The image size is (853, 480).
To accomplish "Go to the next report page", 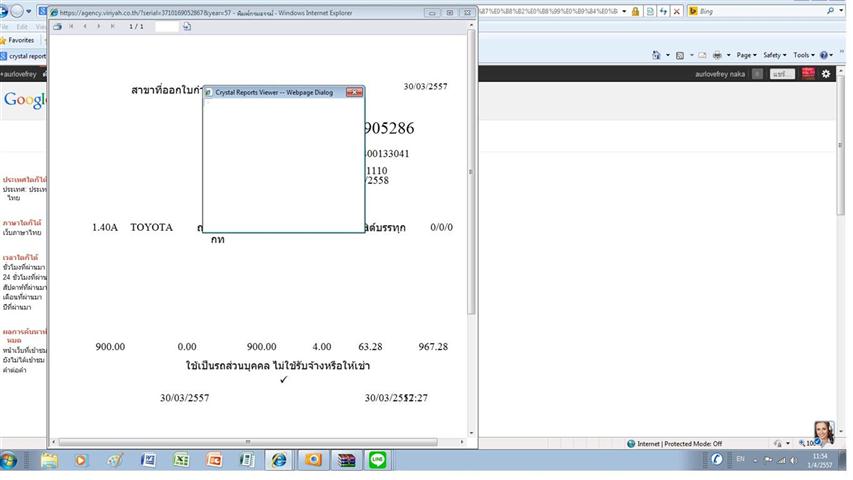I will pos(98,26).
